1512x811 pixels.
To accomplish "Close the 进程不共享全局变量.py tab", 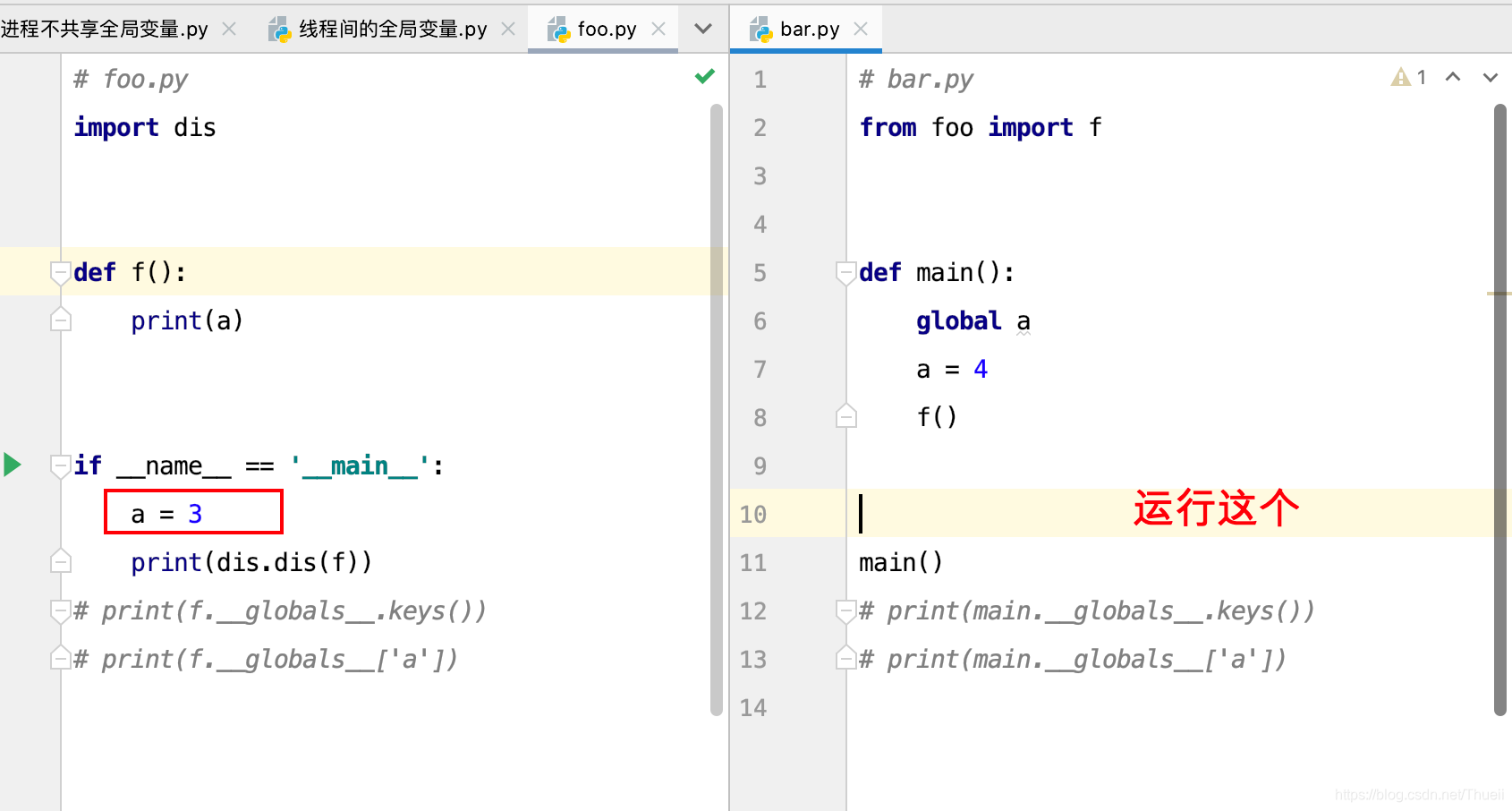I will (229, 29).
